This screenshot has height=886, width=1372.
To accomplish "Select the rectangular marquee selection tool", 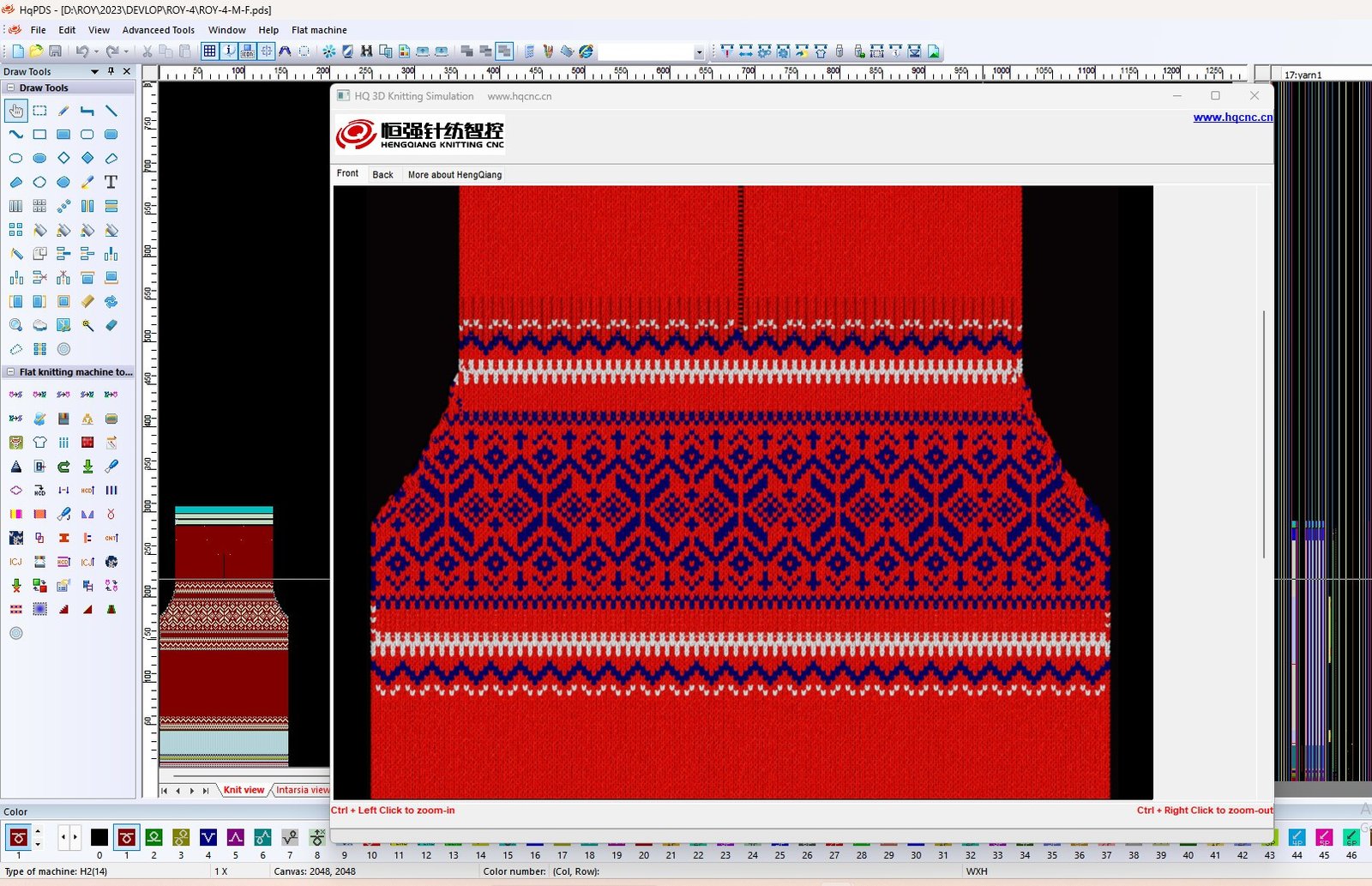I will coord(39,111).
